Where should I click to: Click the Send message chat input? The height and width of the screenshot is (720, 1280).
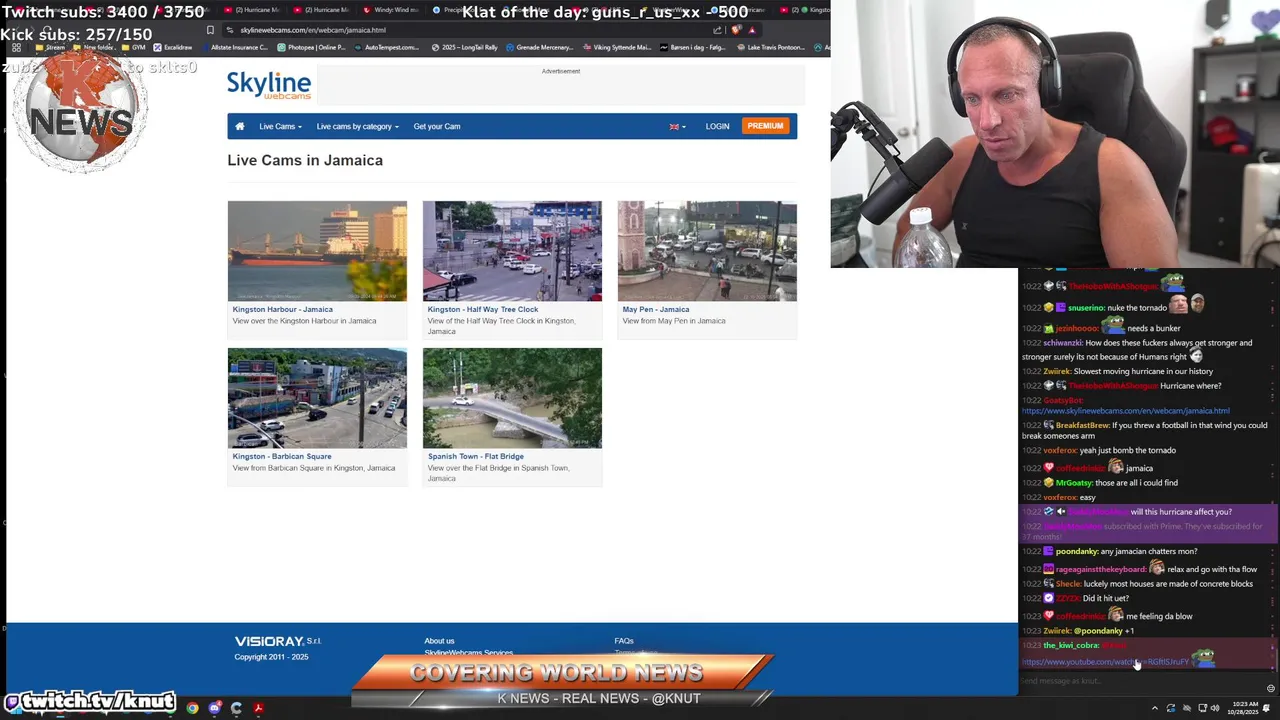pyautogui.click(x=1140, y=681)
